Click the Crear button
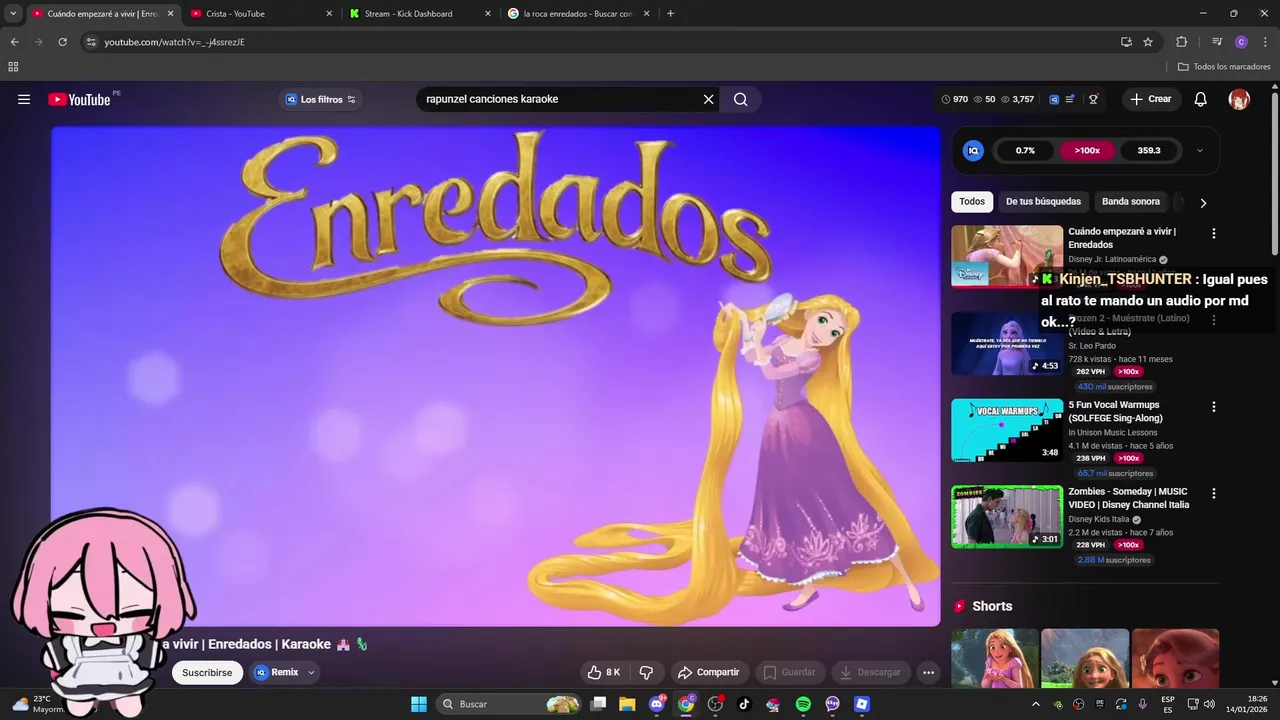1280x720 pixels. coord(1151,99)
